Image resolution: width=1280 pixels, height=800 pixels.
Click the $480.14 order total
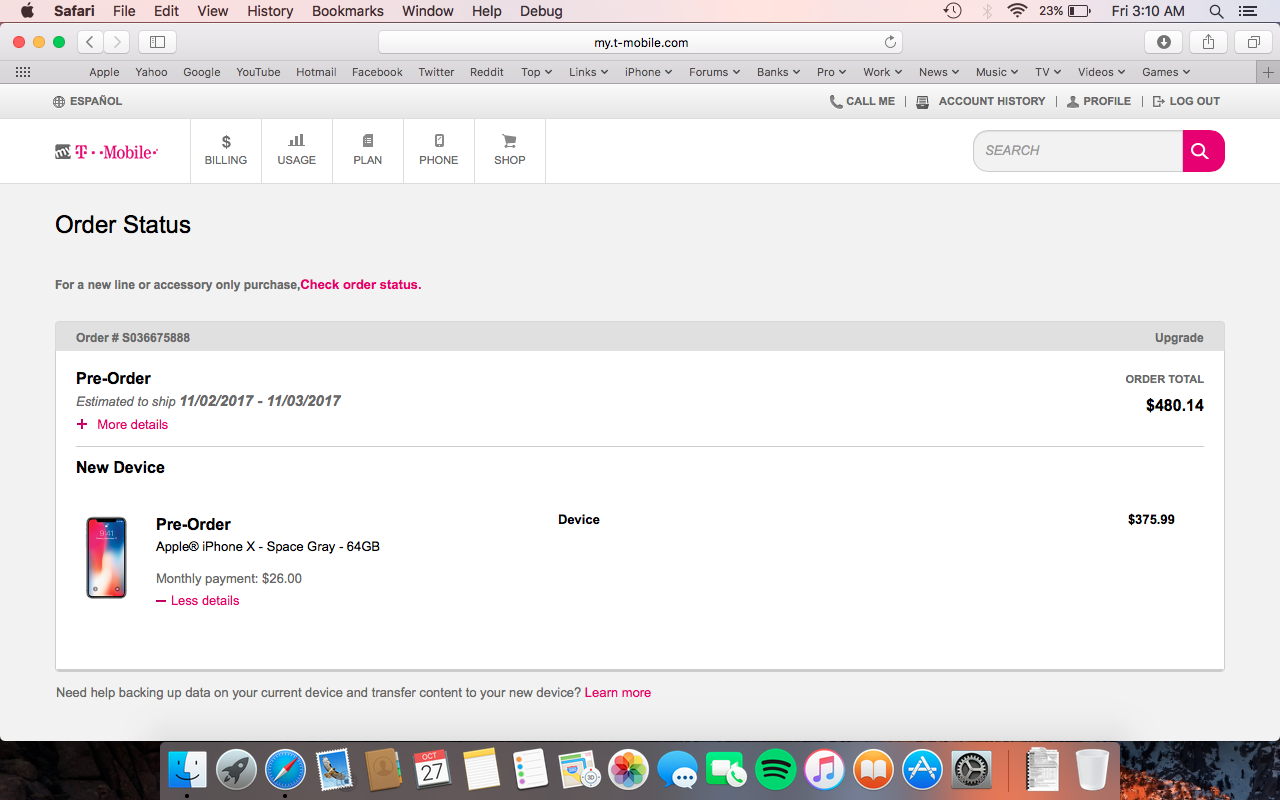click(1175, 406)
